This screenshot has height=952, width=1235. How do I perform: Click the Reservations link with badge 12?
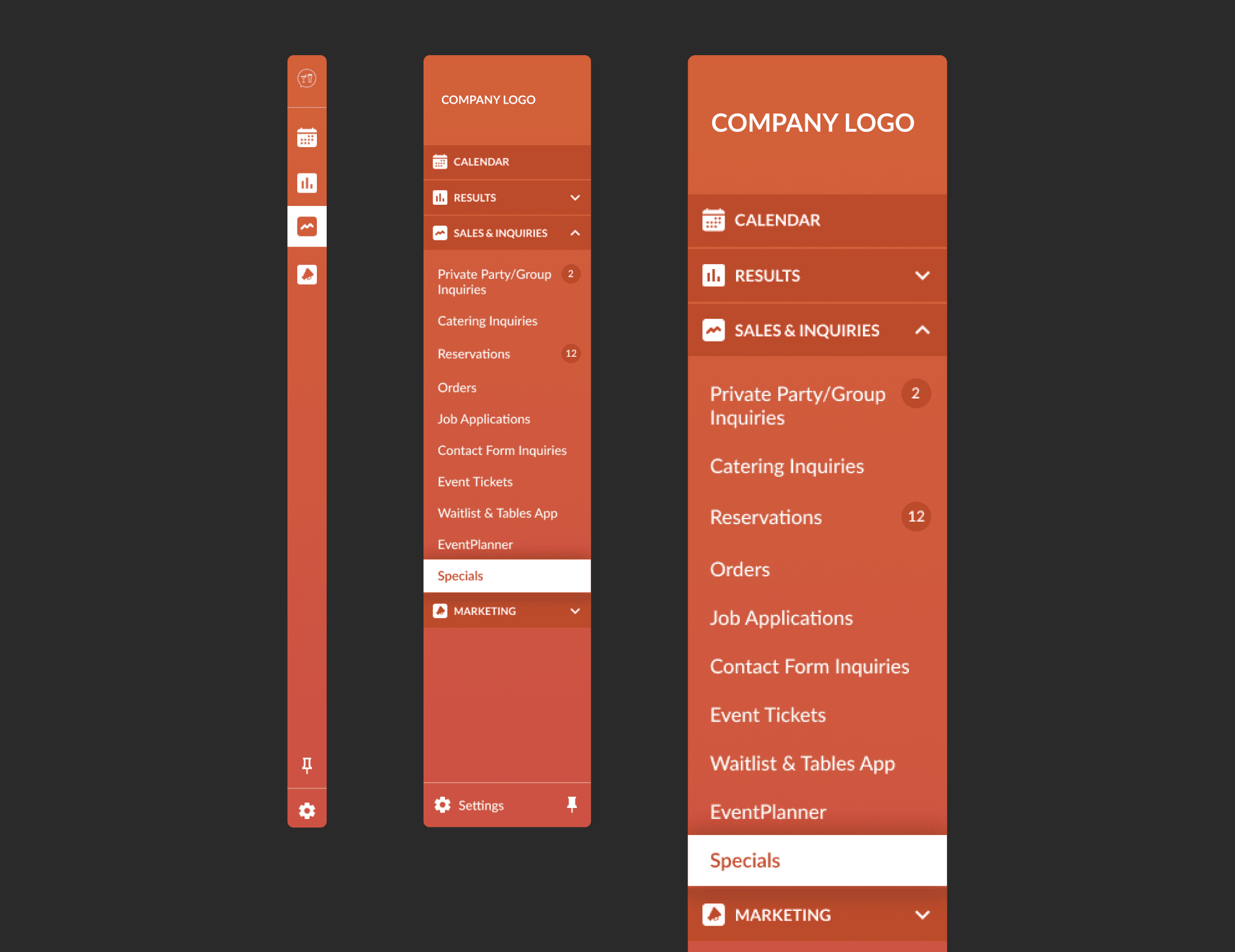pyautogui.click(x=505, y=354)
